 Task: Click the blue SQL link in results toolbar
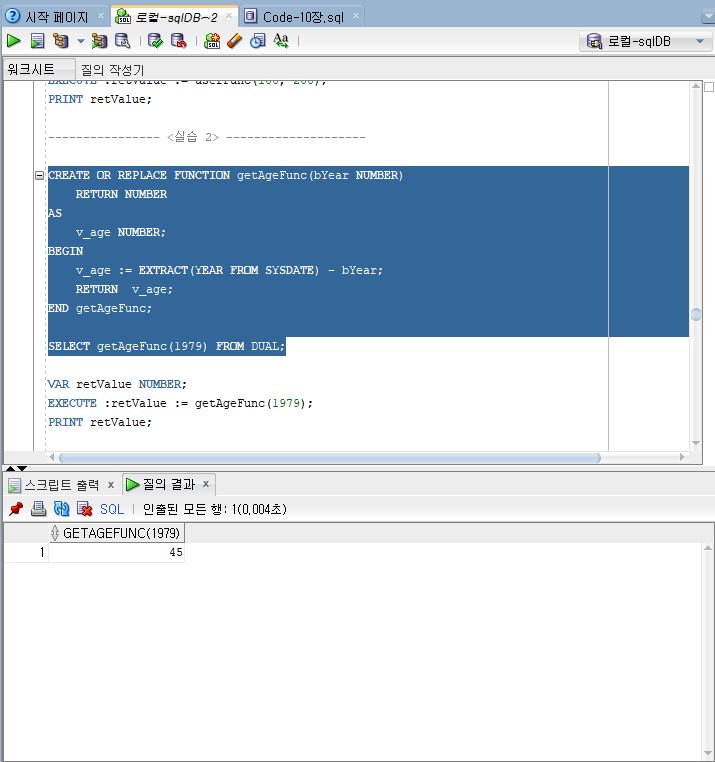pos(112,509)
